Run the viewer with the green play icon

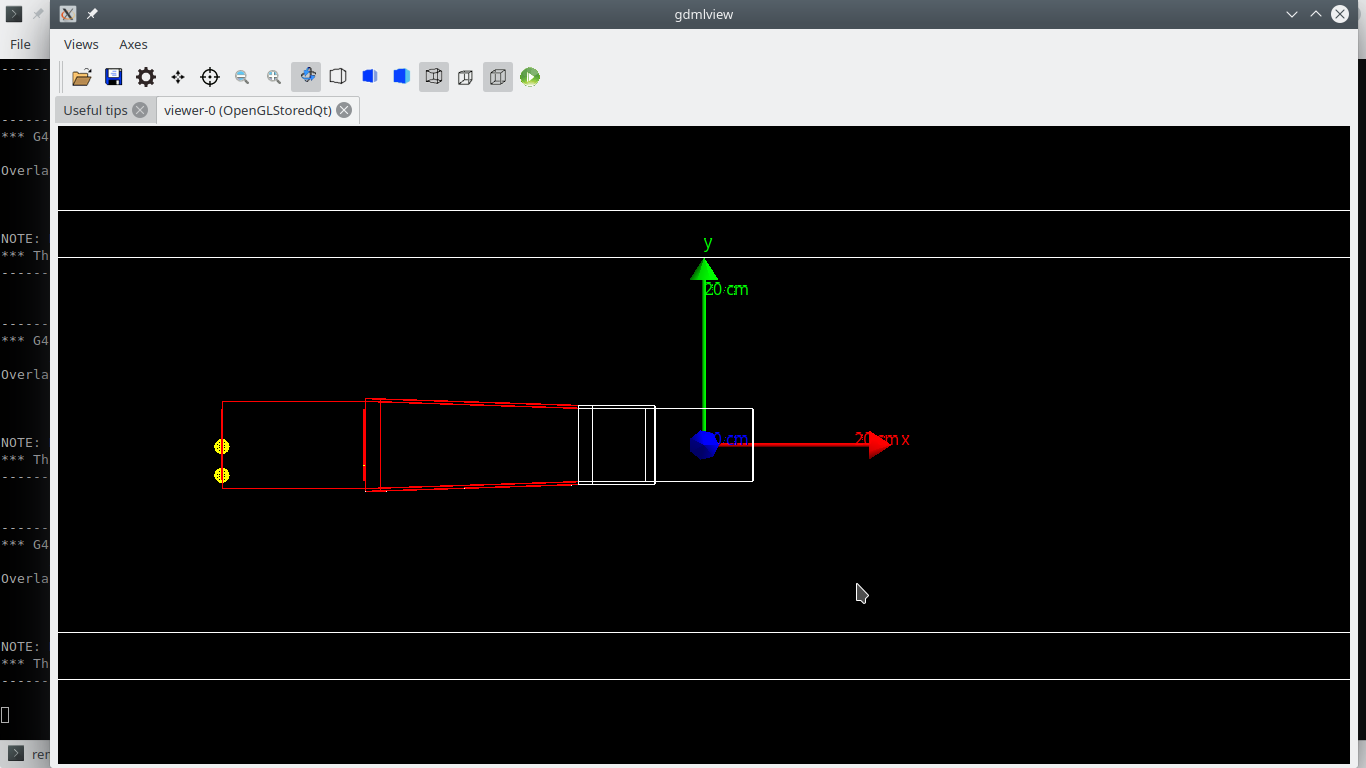click(529, 76)
